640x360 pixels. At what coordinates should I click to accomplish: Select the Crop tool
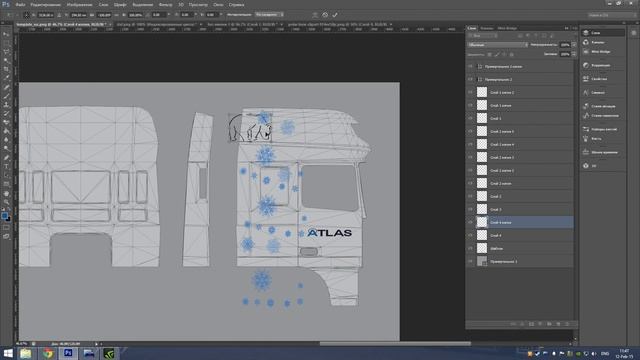click(x=6, y=69)
